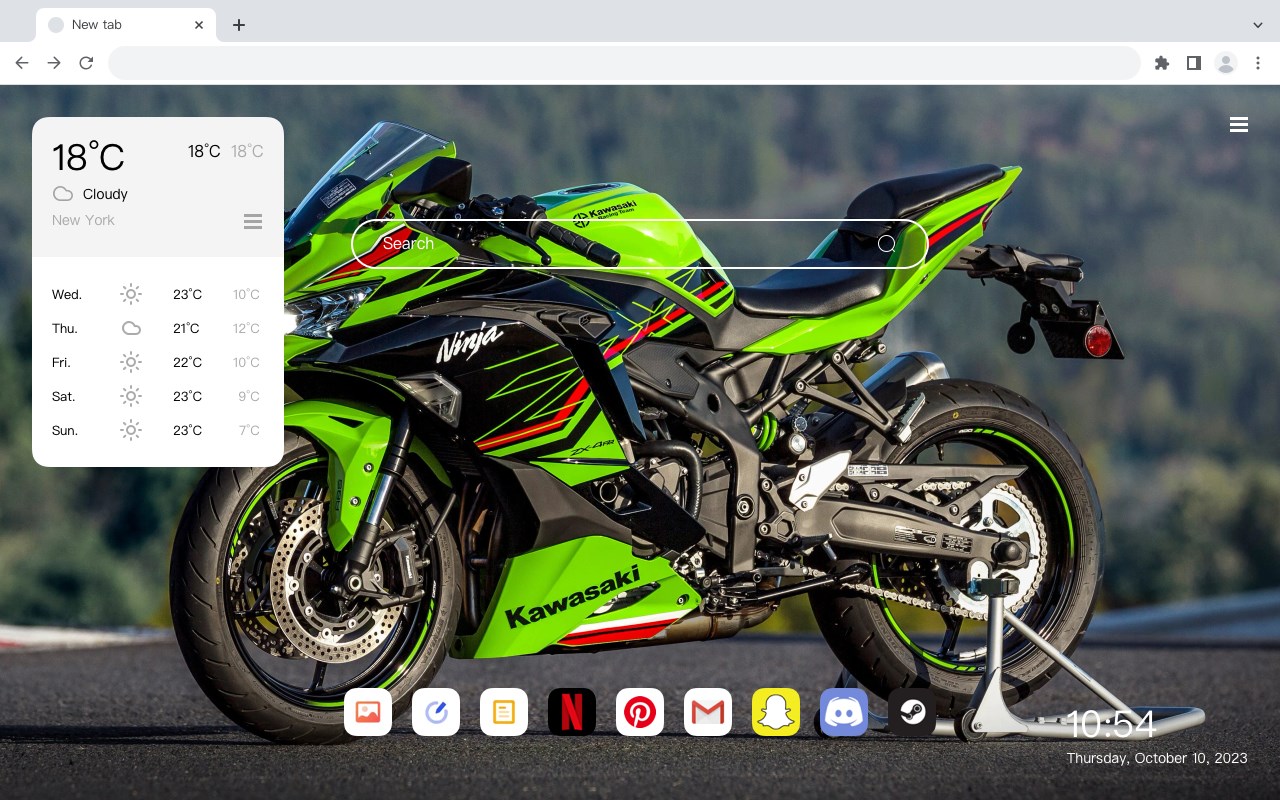
Task: Open the profile avatar menu
Action: tap(1225, 63)
